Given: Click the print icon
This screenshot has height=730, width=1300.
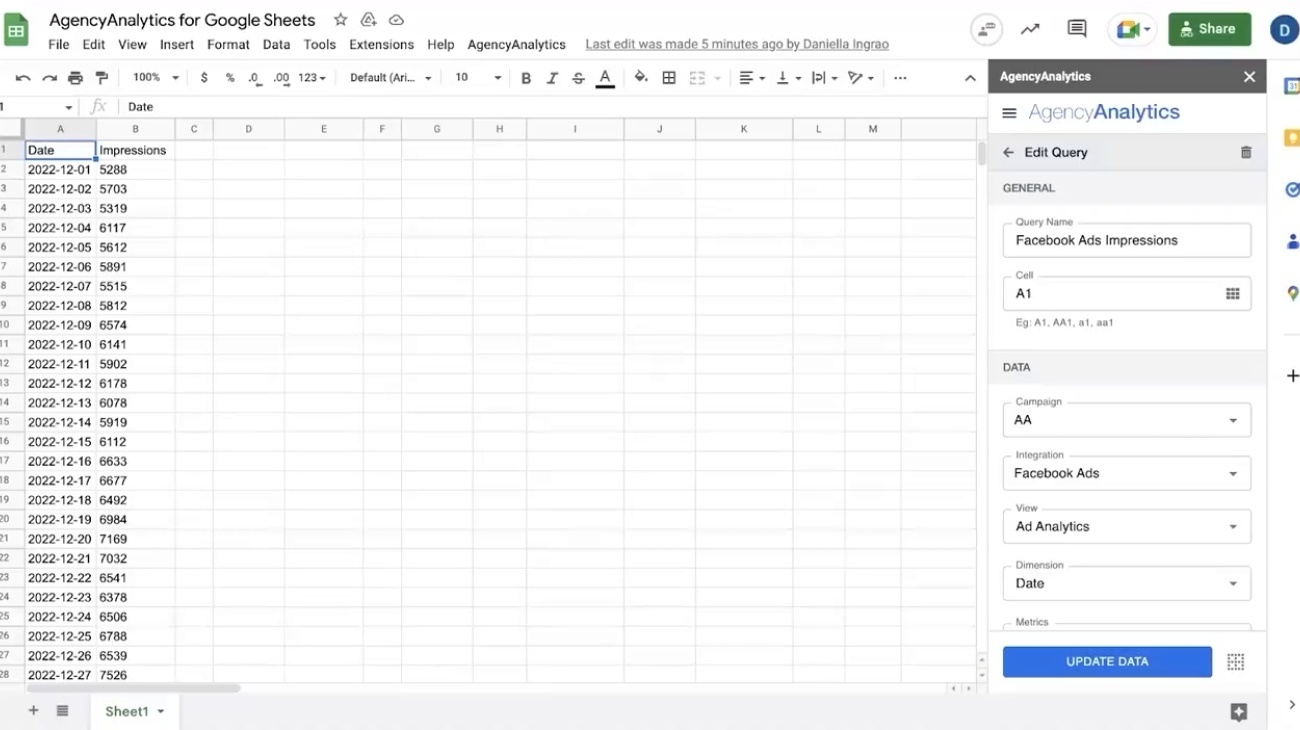Looking at the screenshot, I should [75, 78].
